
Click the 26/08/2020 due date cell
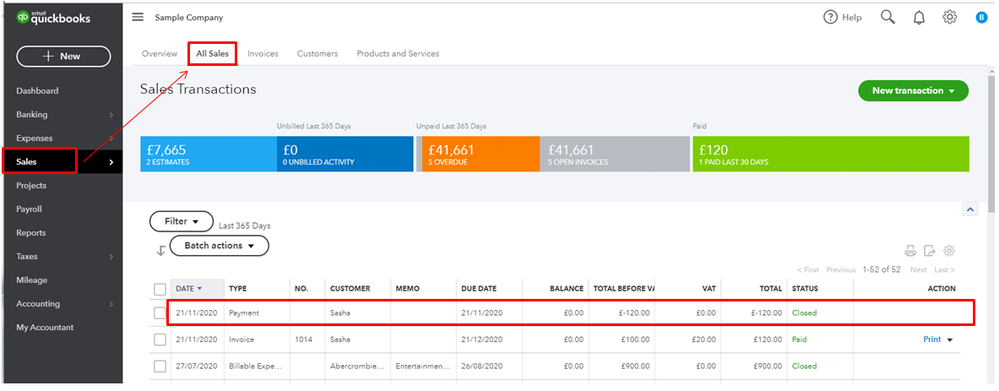pos(482,366)
